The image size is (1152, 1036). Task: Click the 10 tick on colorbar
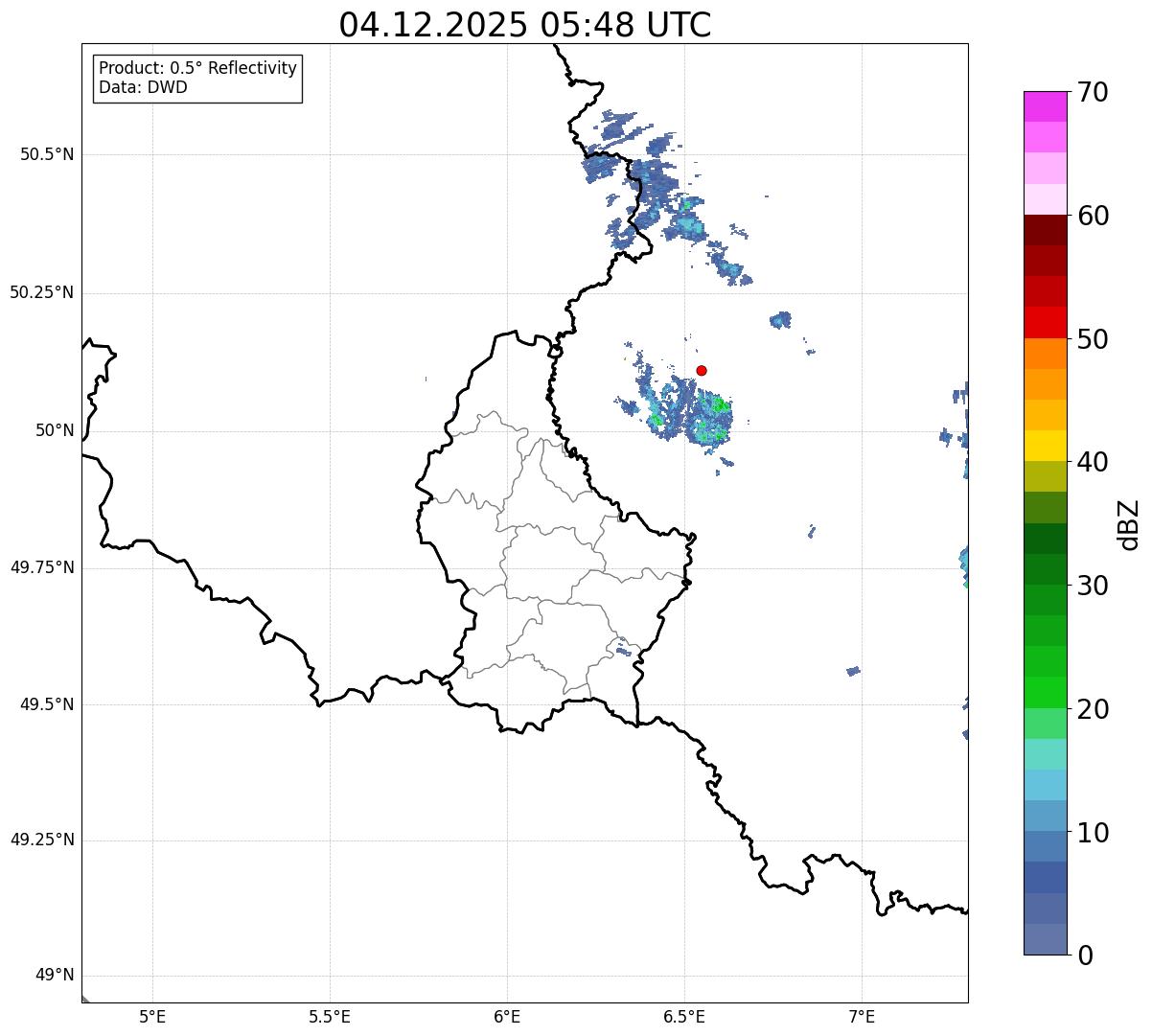pyautogui.click(x=1093, y=832)
